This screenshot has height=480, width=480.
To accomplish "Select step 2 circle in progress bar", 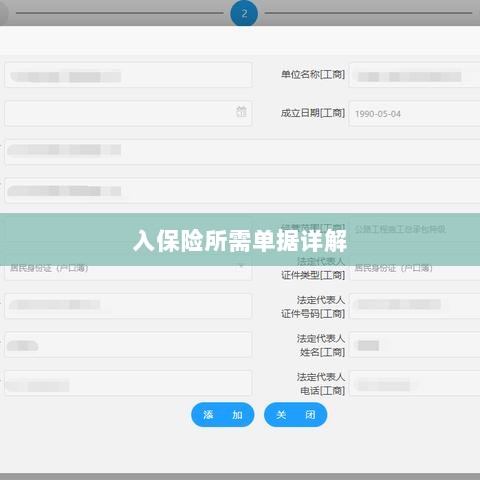I will coord(244,13).
